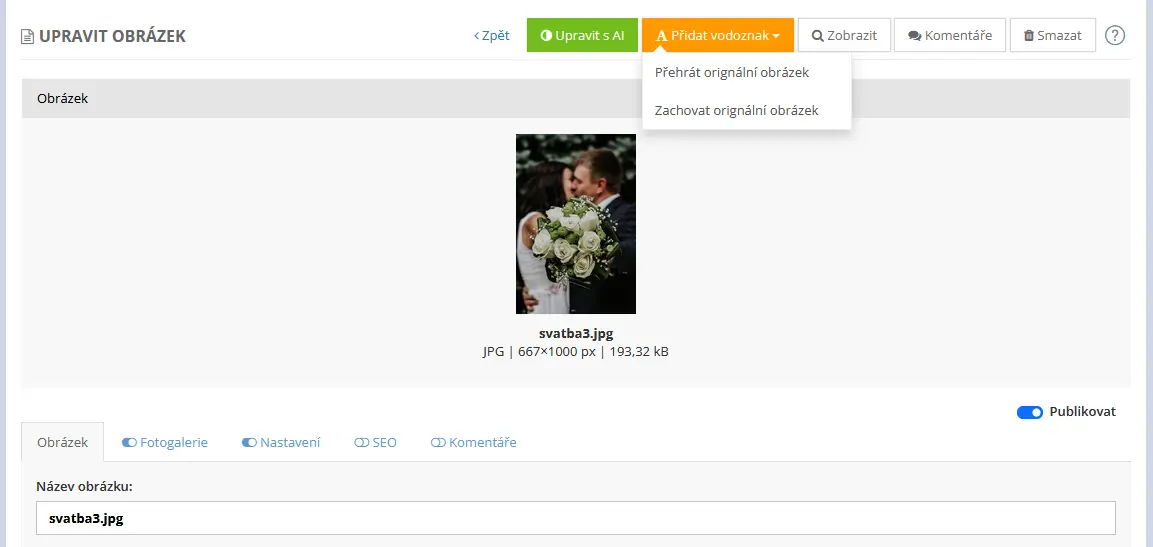
Task: Click the watermark letter A icon
Action: (662, 35)
